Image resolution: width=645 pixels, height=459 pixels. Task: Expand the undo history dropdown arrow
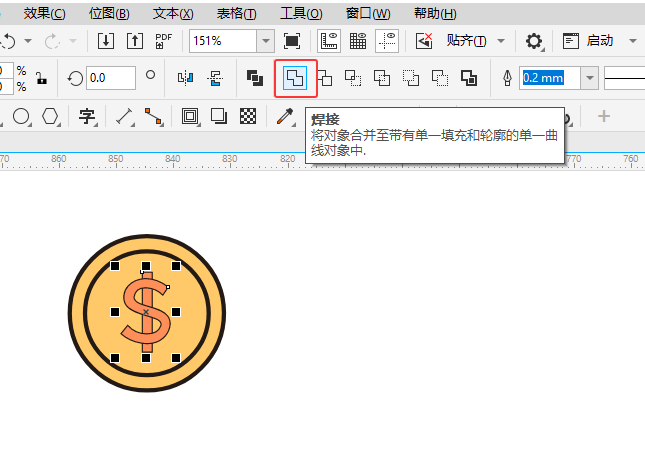coord(28,41)
